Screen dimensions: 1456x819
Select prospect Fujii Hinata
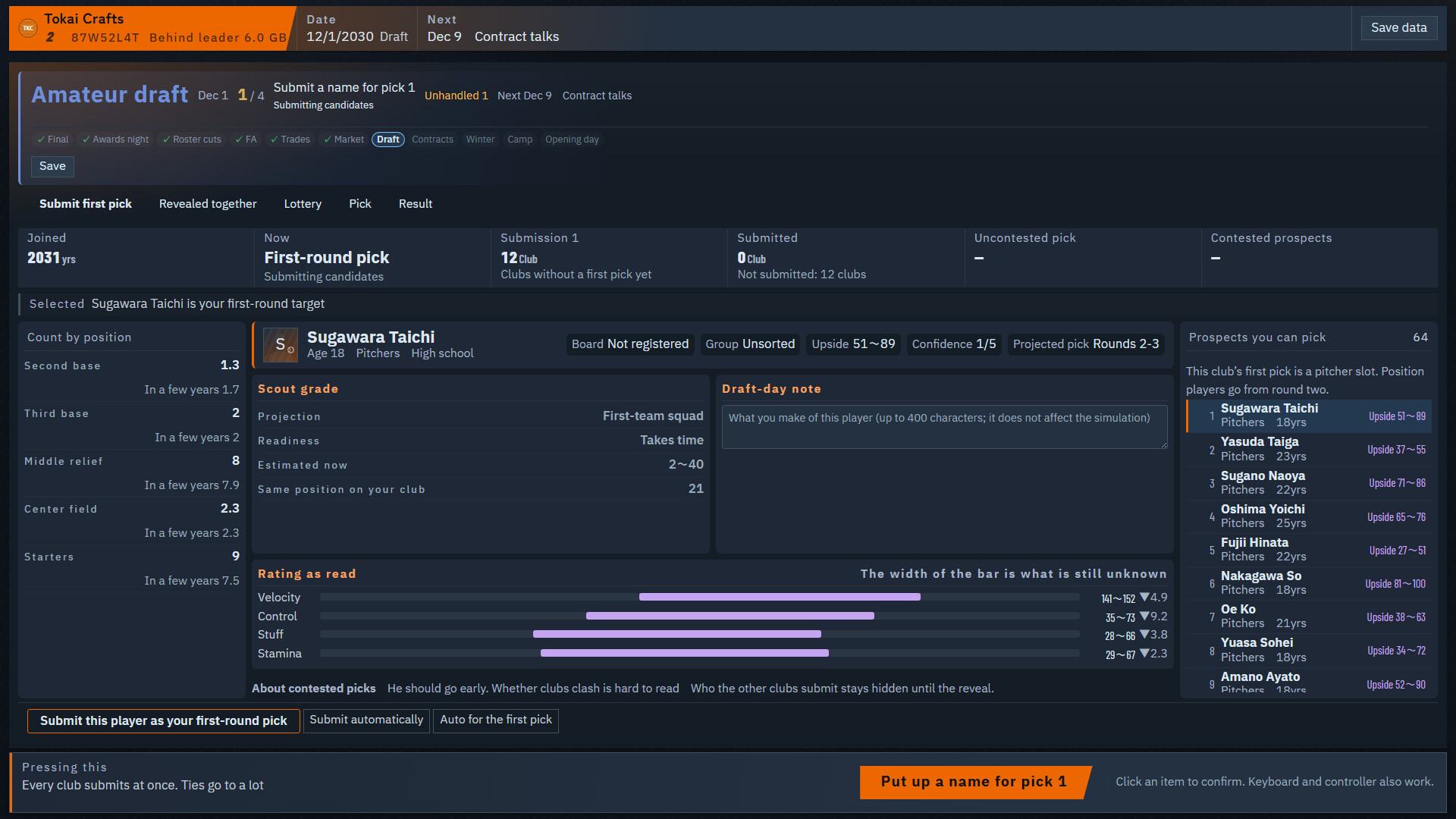pos(1309,550)
